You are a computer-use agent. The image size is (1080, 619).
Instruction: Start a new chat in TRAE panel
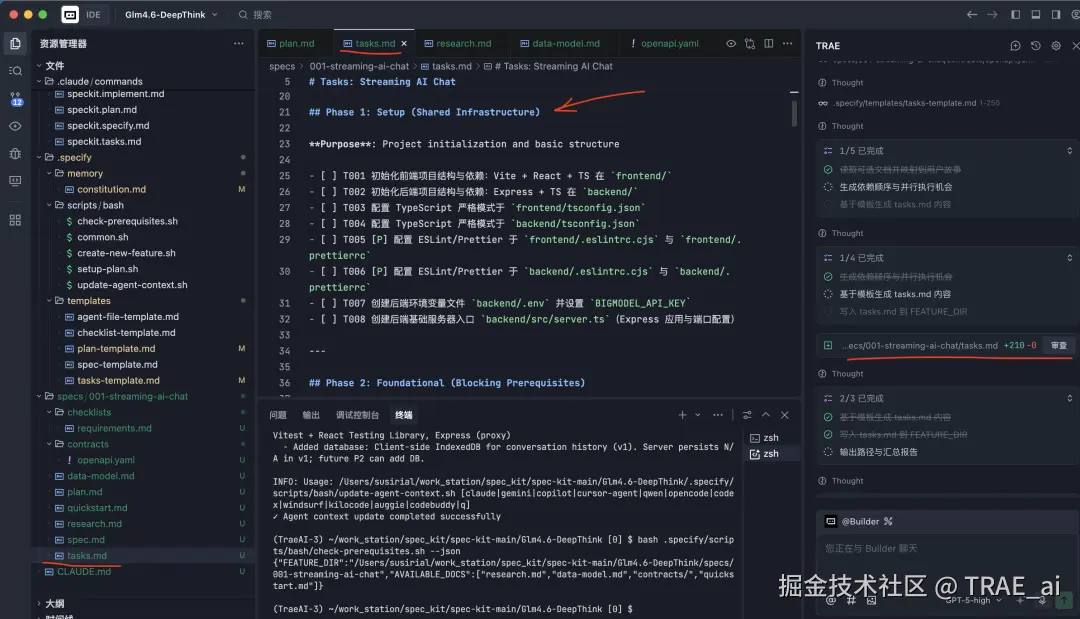pos(1015,45)
